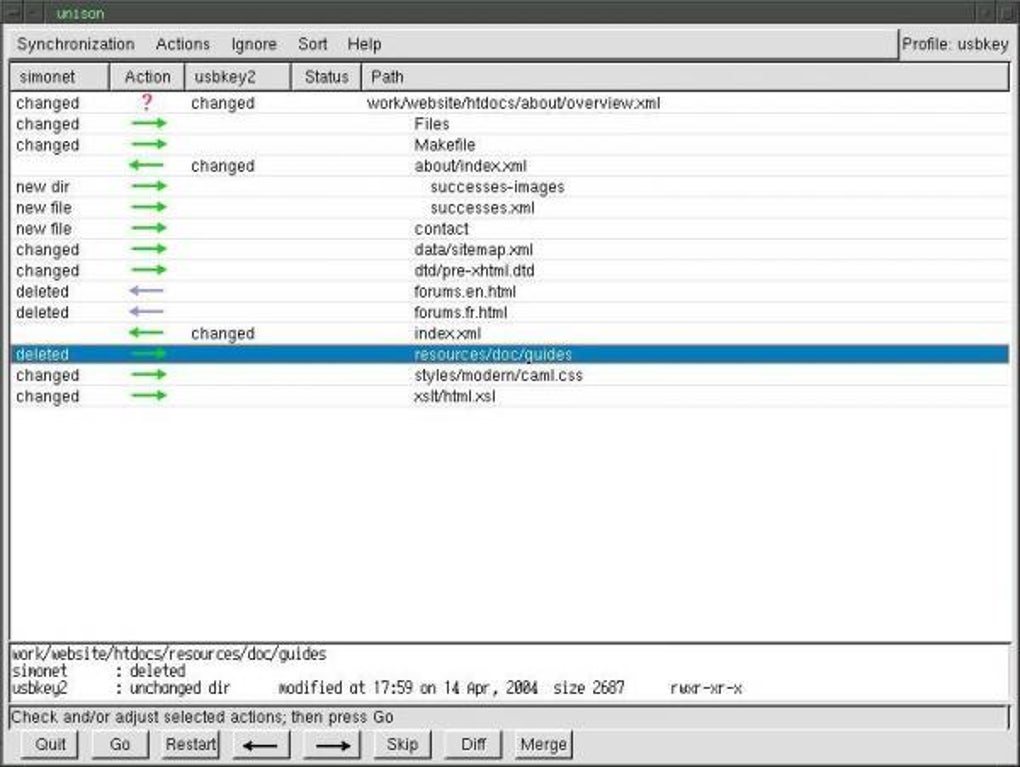Screen dimensions: 1020x767
Task: Click usbkey2 'changed' on index.xml row
Action: click(222, 333)
